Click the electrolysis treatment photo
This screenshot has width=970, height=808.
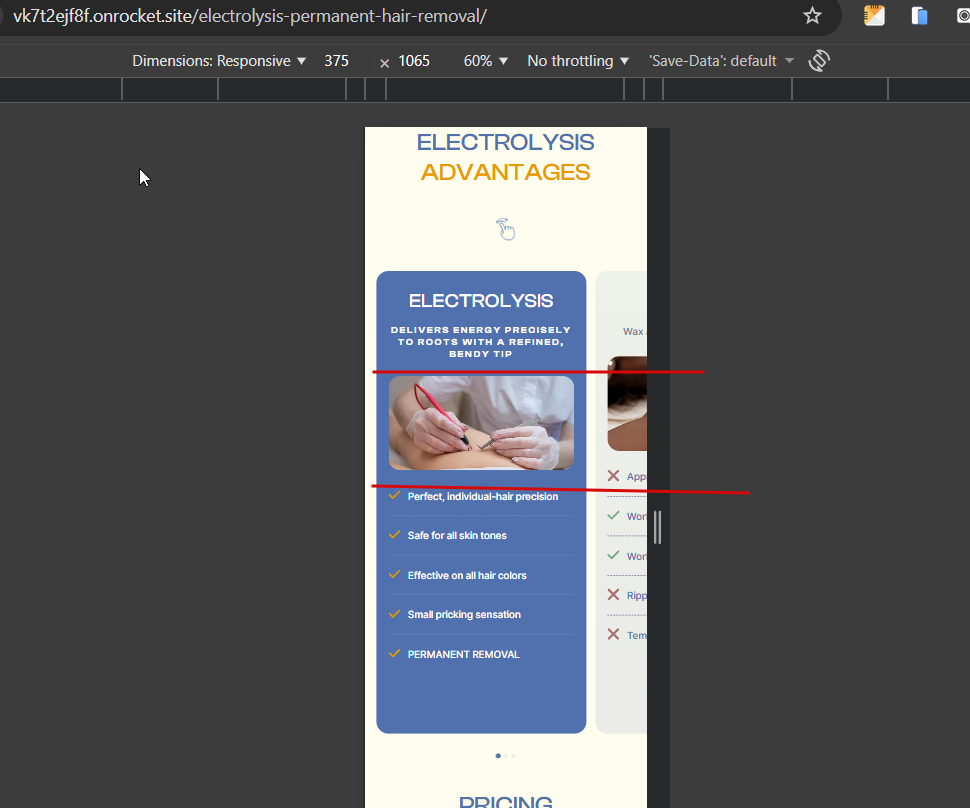coord(481,423)
